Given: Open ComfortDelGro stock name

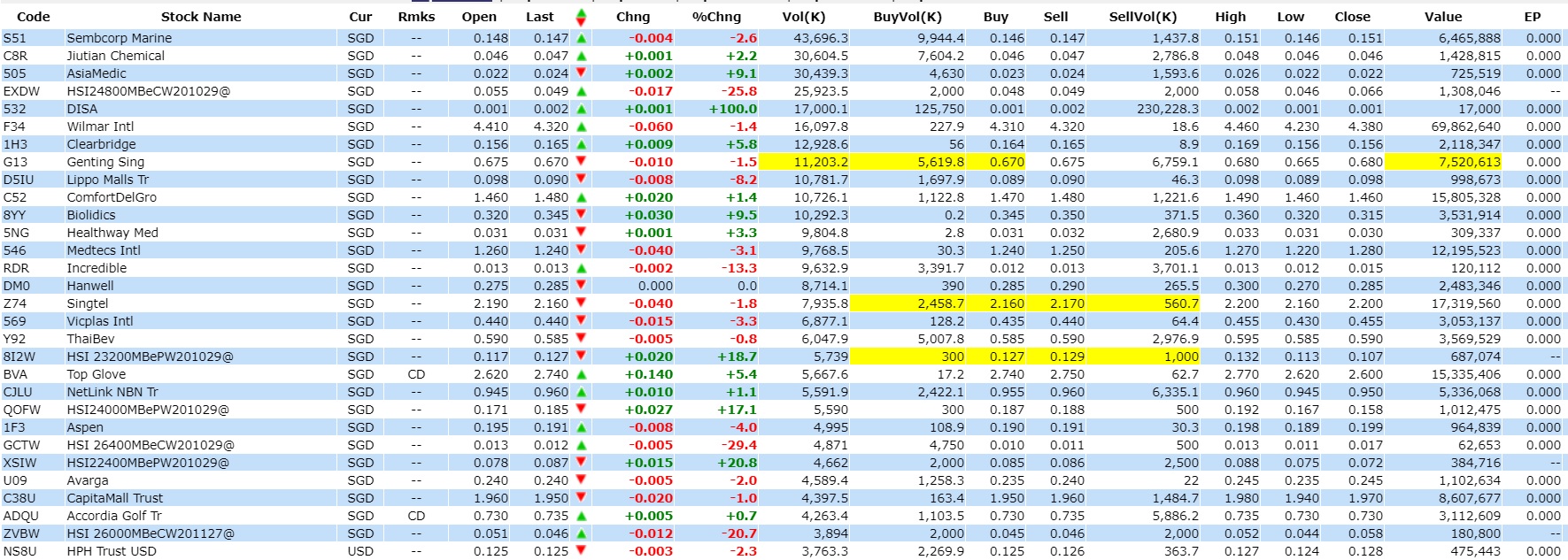Looking at the screenshot, I should point(112,197).
